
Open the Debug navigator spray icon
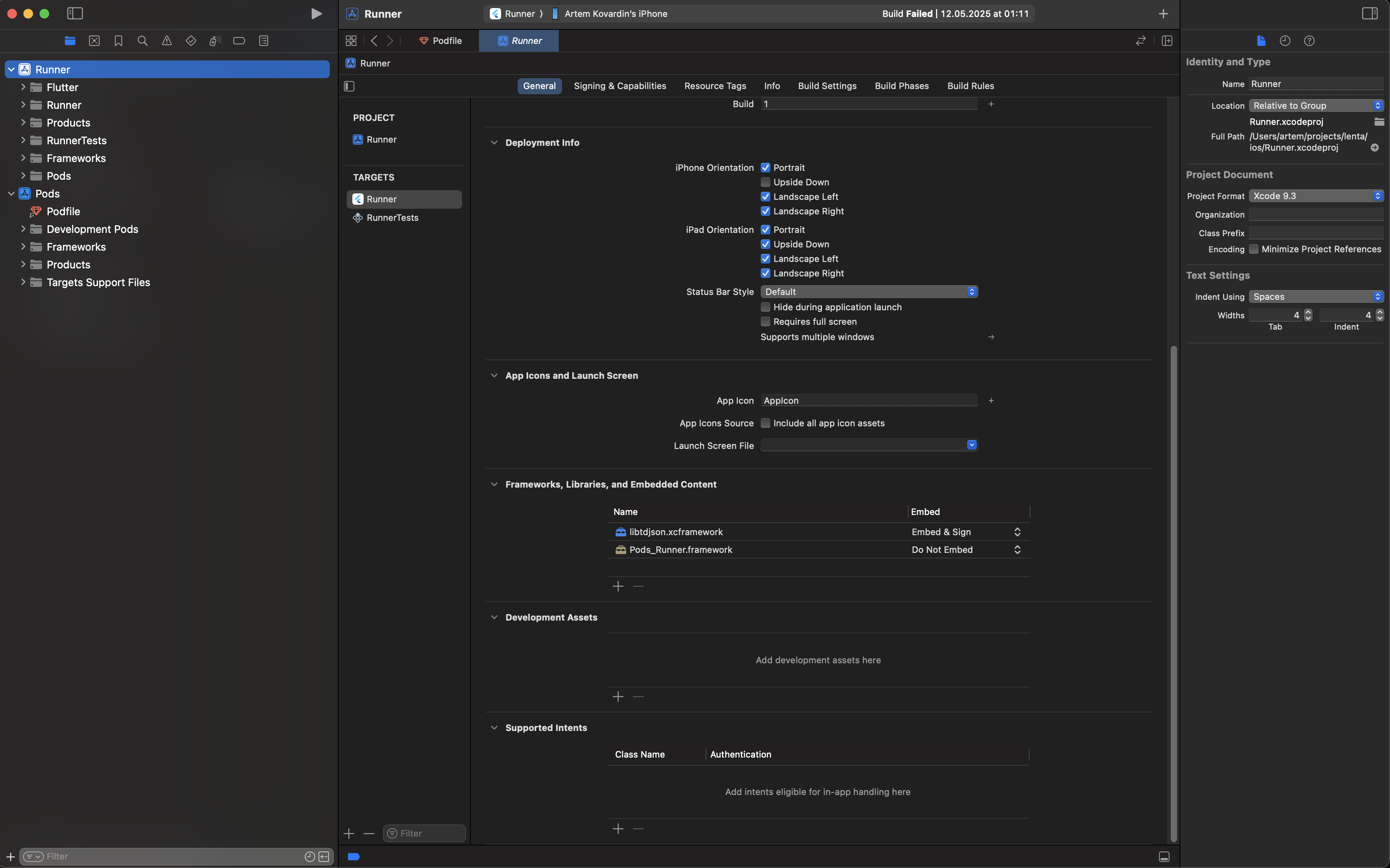click(x=215, y=41)
